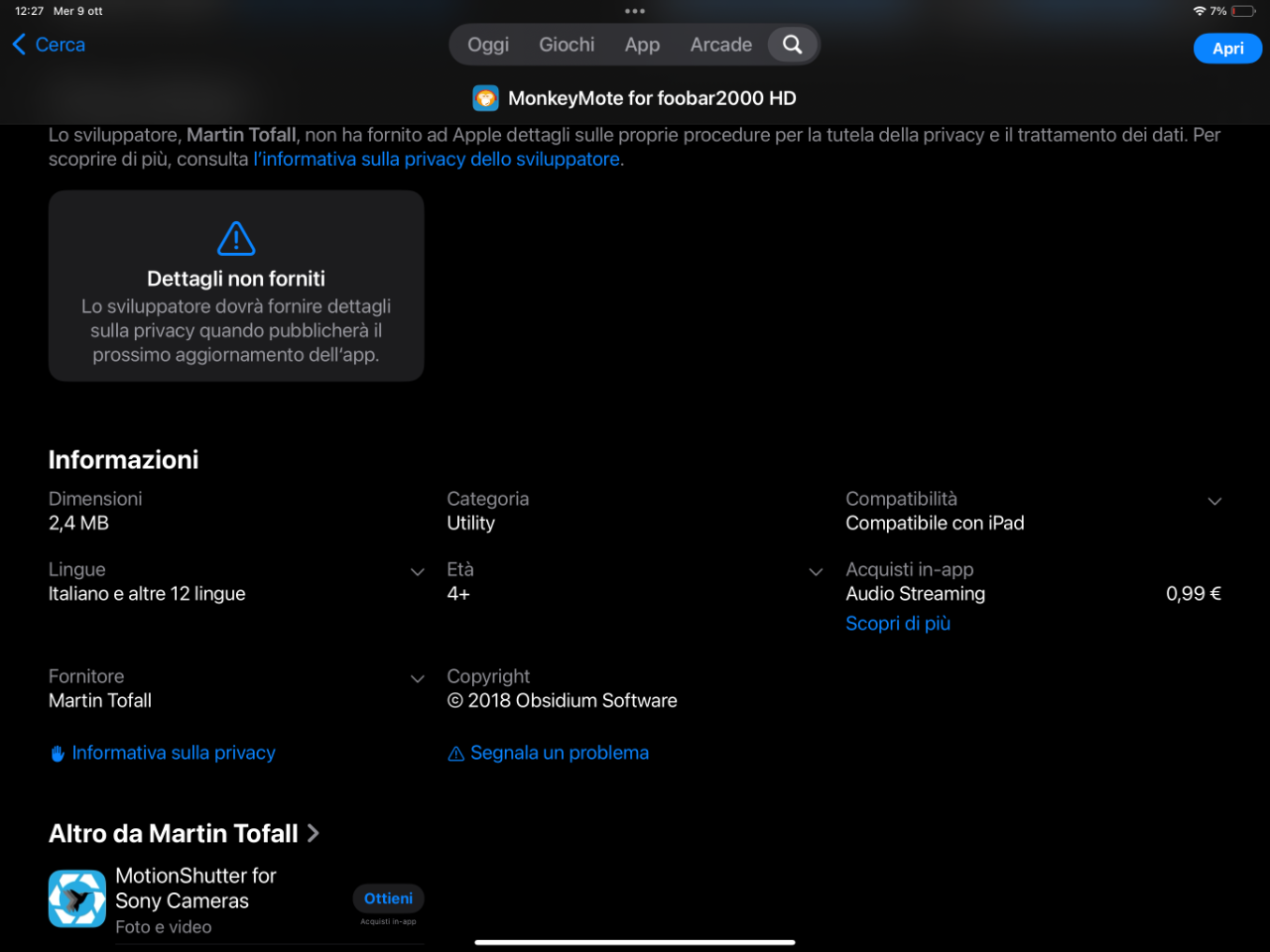This screenshot has width=1270, height=952.
Task: Expand the Compatibilità details chevron
Action: (1214, 502)
